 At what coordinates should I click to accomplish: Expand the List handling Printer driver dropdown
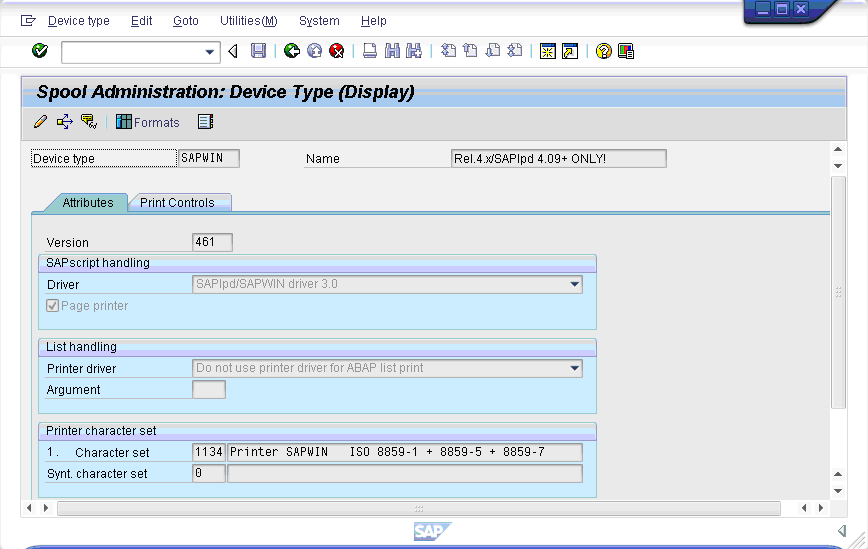coord(575,368)
